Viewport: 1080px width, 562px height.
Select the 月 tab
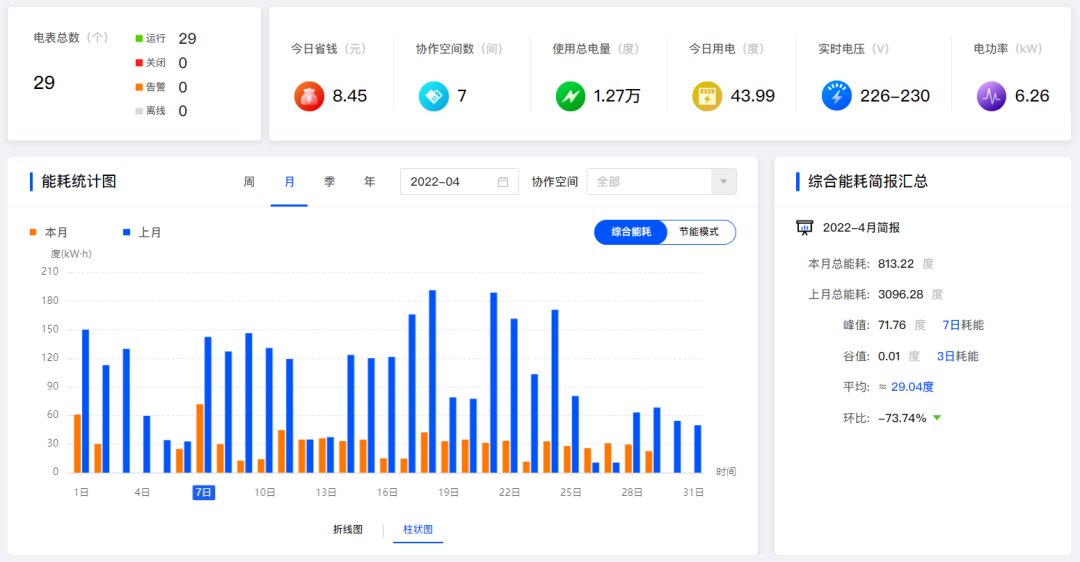tap(289, 182)
